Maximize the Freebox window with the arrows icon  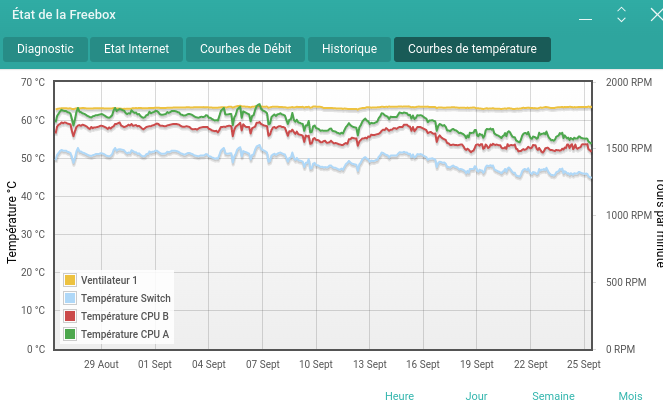pos(621,15)
